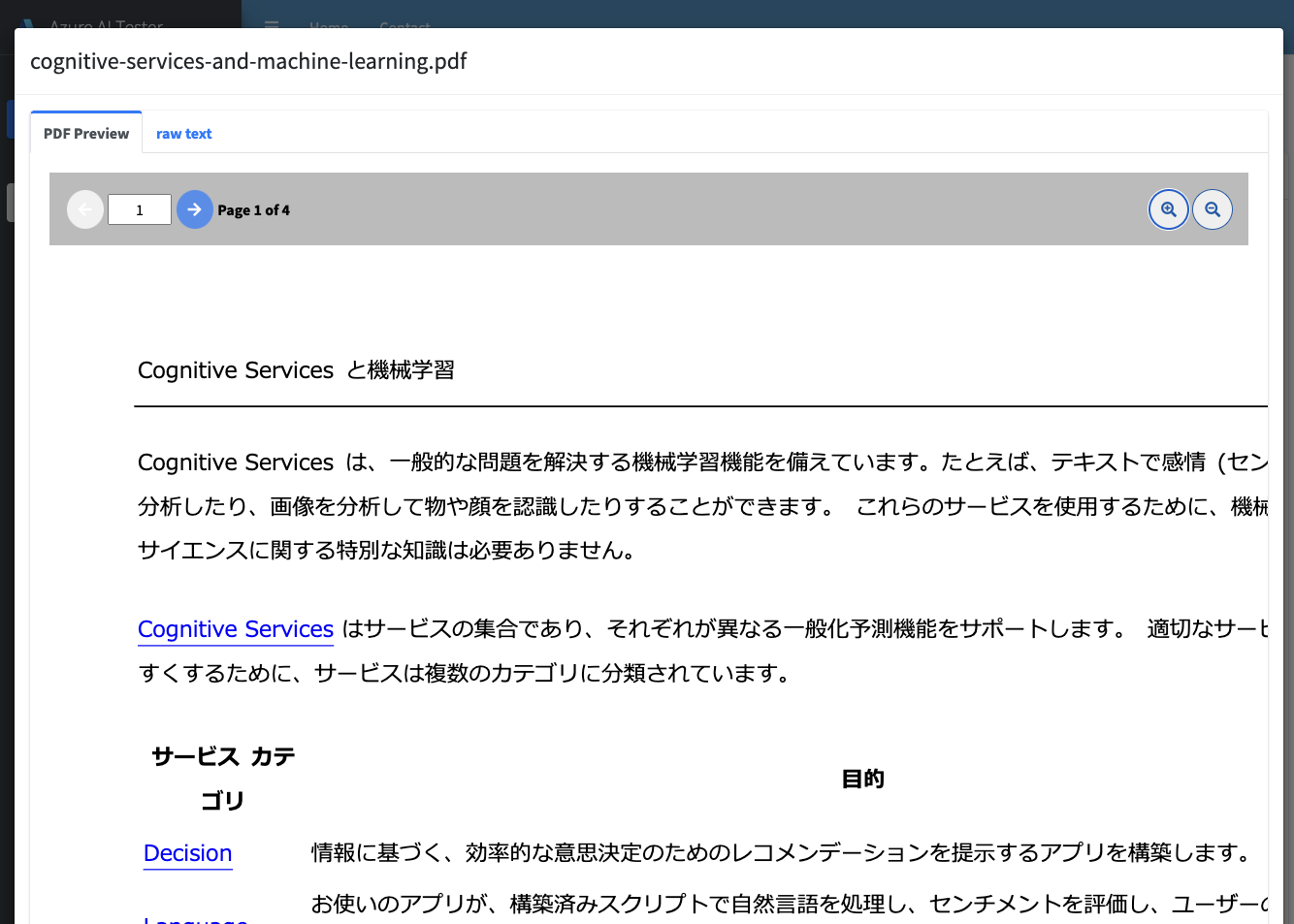Open the Cognitive Services hyperlink
Viewport: 1294px width, 924px height.
point(235,628)
